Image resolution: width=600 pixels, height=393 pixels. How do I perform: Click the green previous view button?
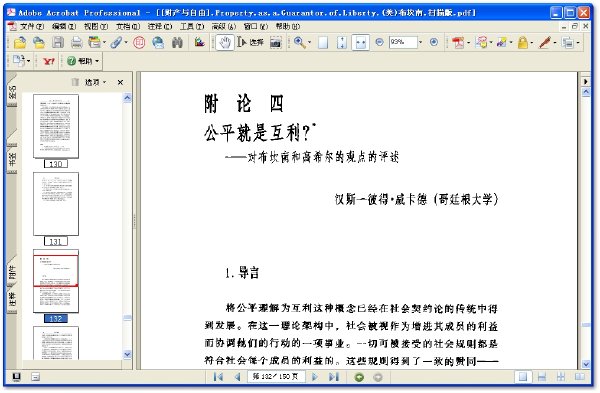359,377
